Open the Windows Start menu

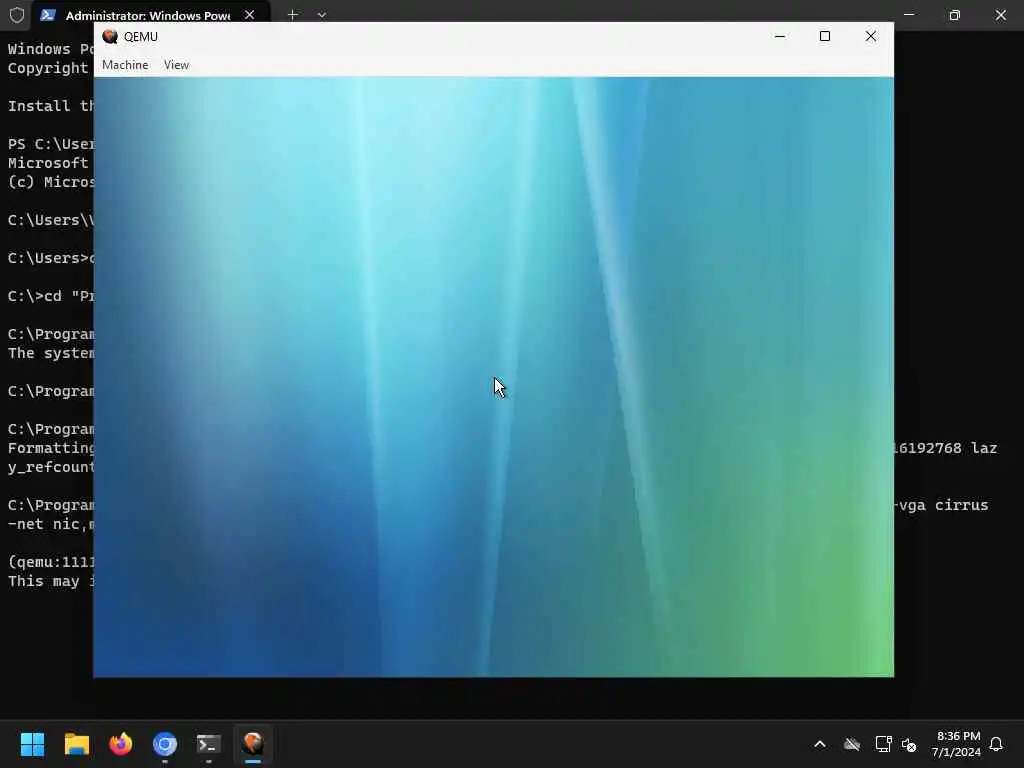[32, 744]
